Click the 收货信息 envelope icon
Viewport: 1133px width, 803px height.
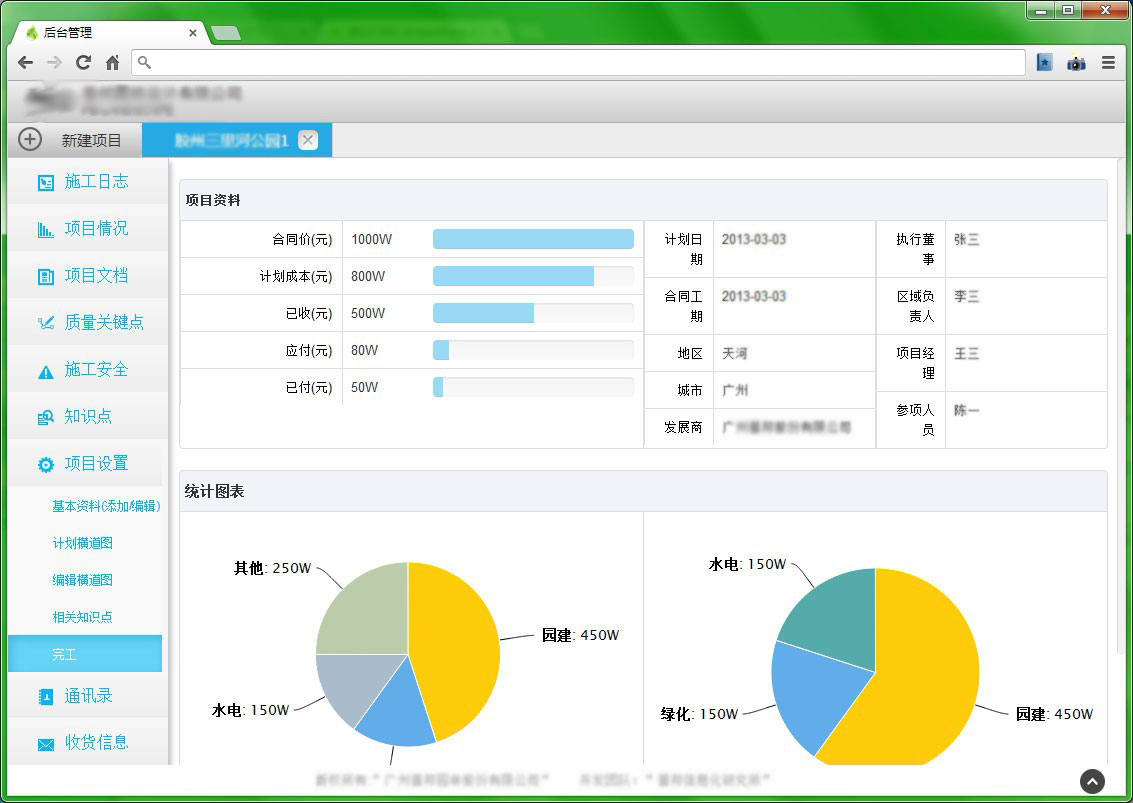pyautogui.click(x=46, y=743)
